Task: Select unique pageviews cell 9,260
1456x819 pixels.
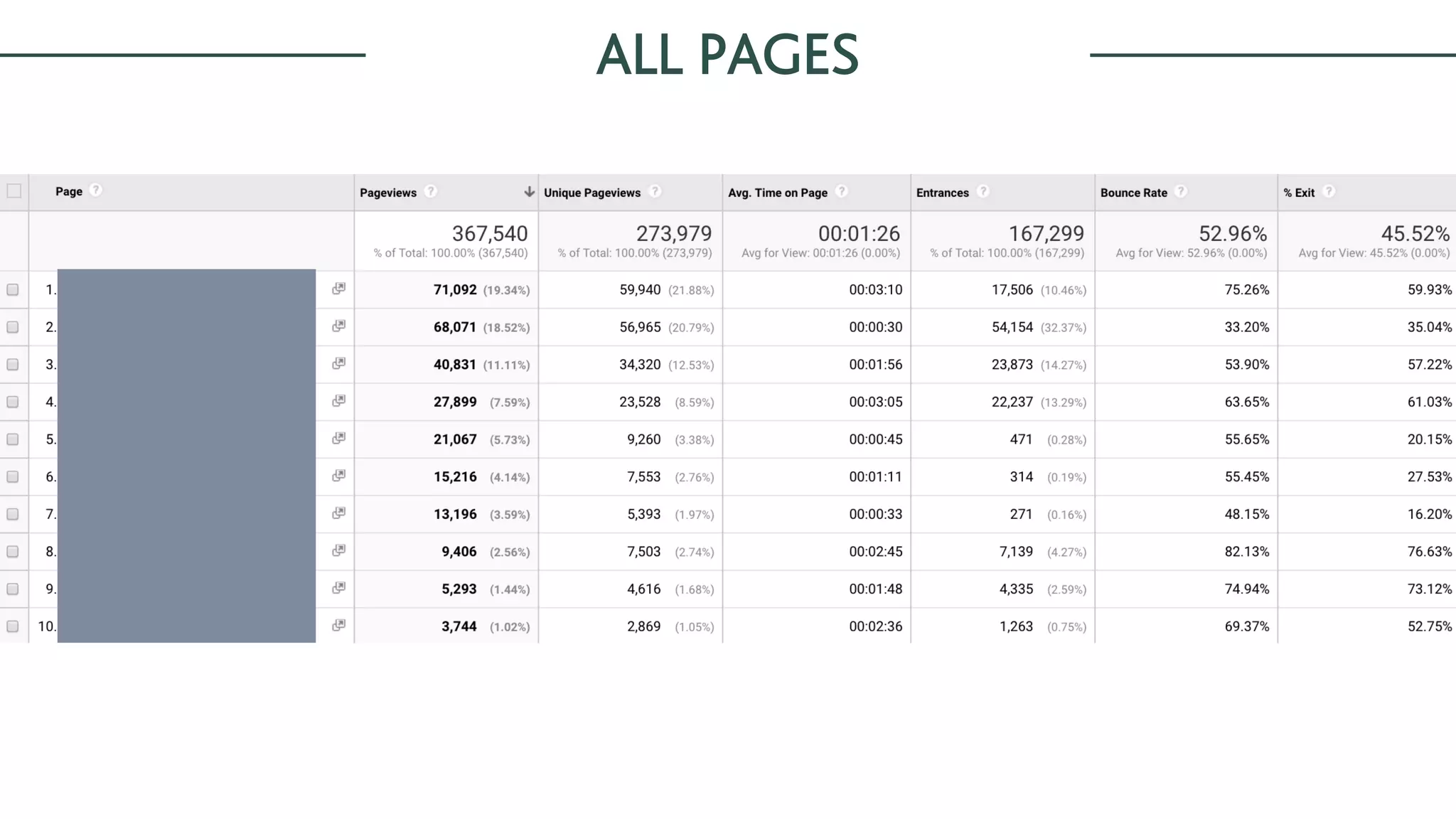Action: coord(643,439)
